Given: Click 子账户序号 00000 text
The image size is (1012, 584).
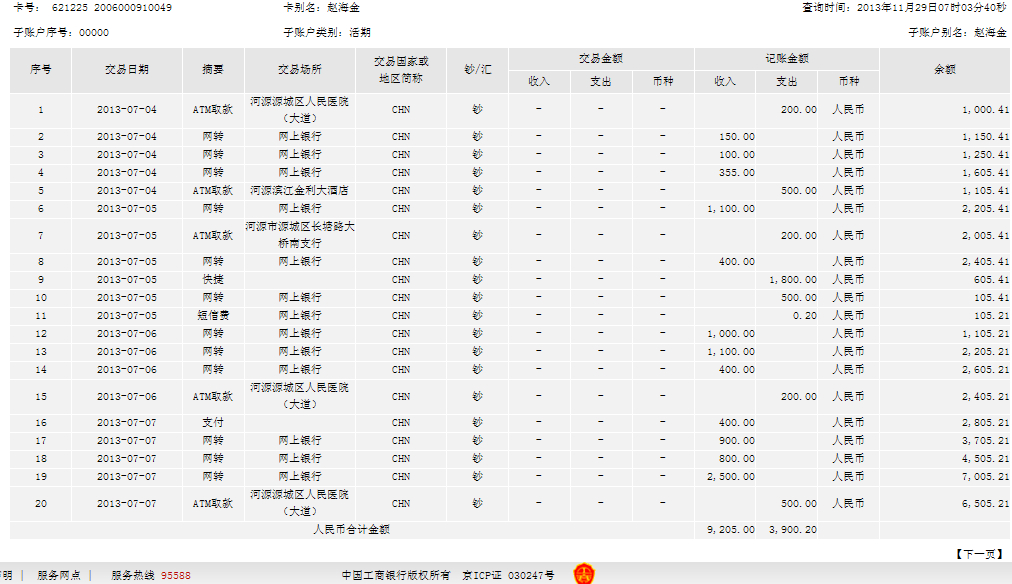Looking at the screenshot, I should click(x=61, y=32).
